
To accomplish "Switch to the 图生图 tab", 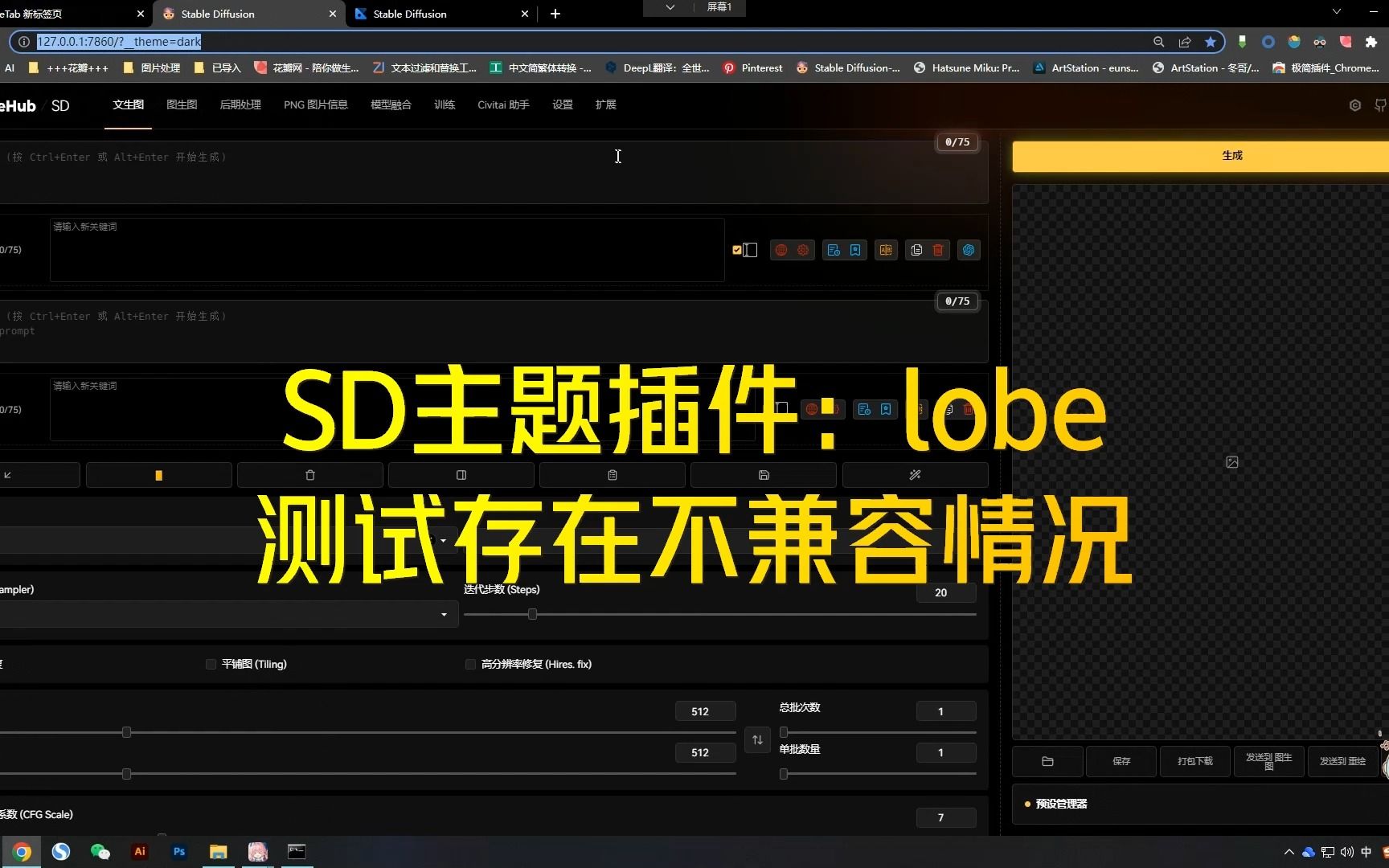I will coord(182,104).
